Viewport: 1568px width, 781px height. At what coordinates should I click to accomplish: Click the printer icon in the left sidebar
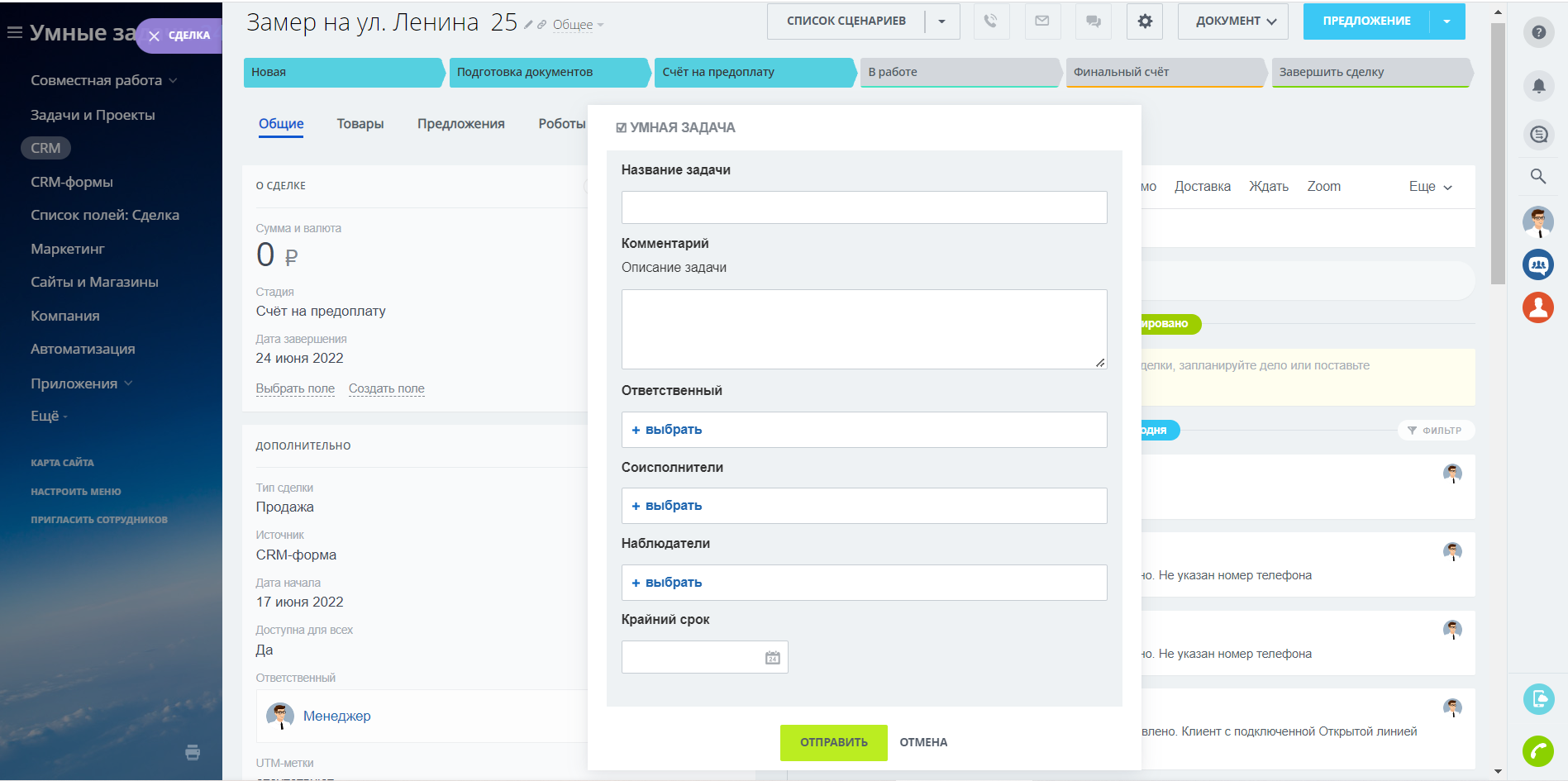[193, 752]
